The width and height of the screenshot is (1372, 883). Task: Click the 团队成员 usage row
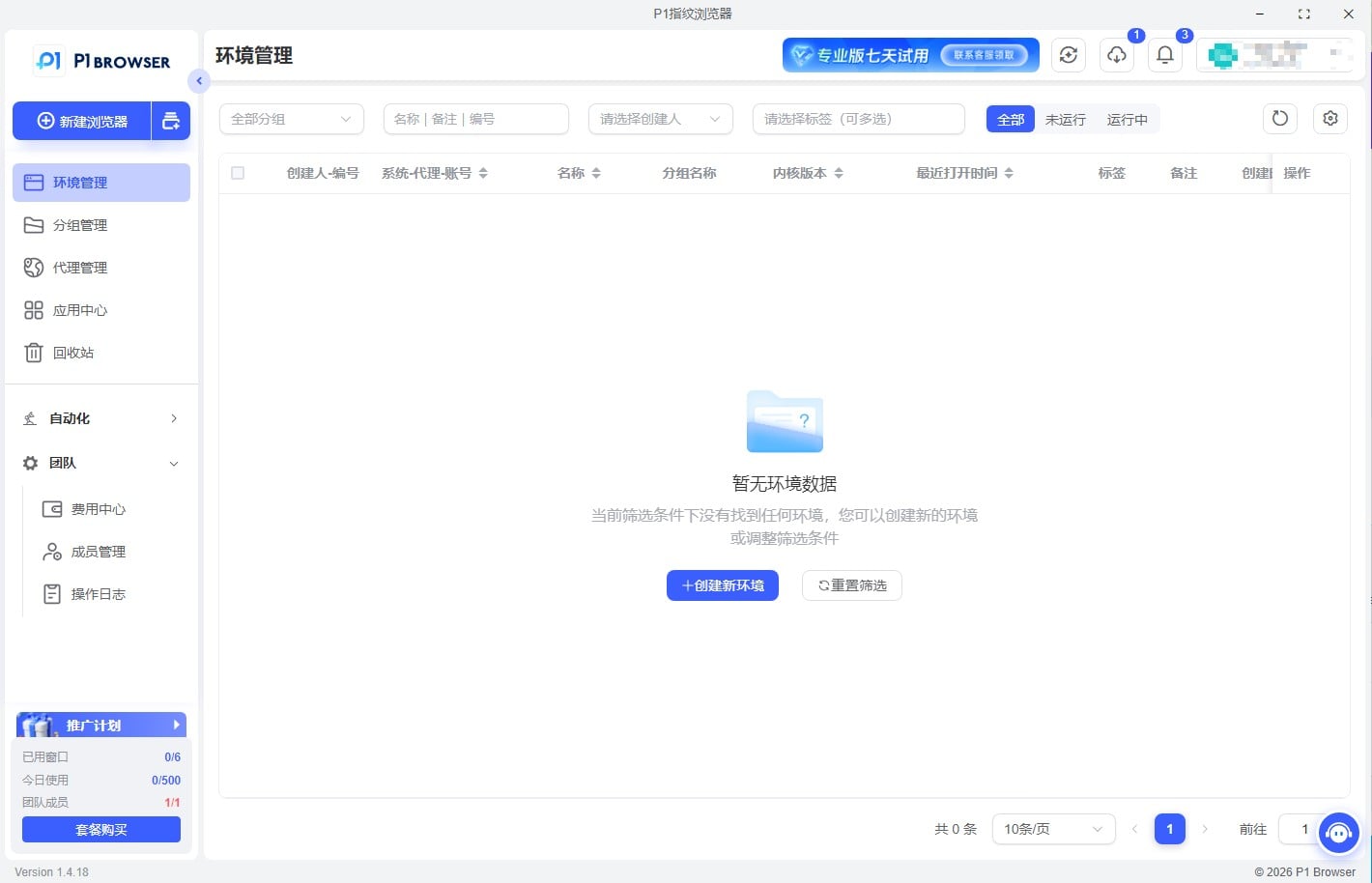[101, 802]
